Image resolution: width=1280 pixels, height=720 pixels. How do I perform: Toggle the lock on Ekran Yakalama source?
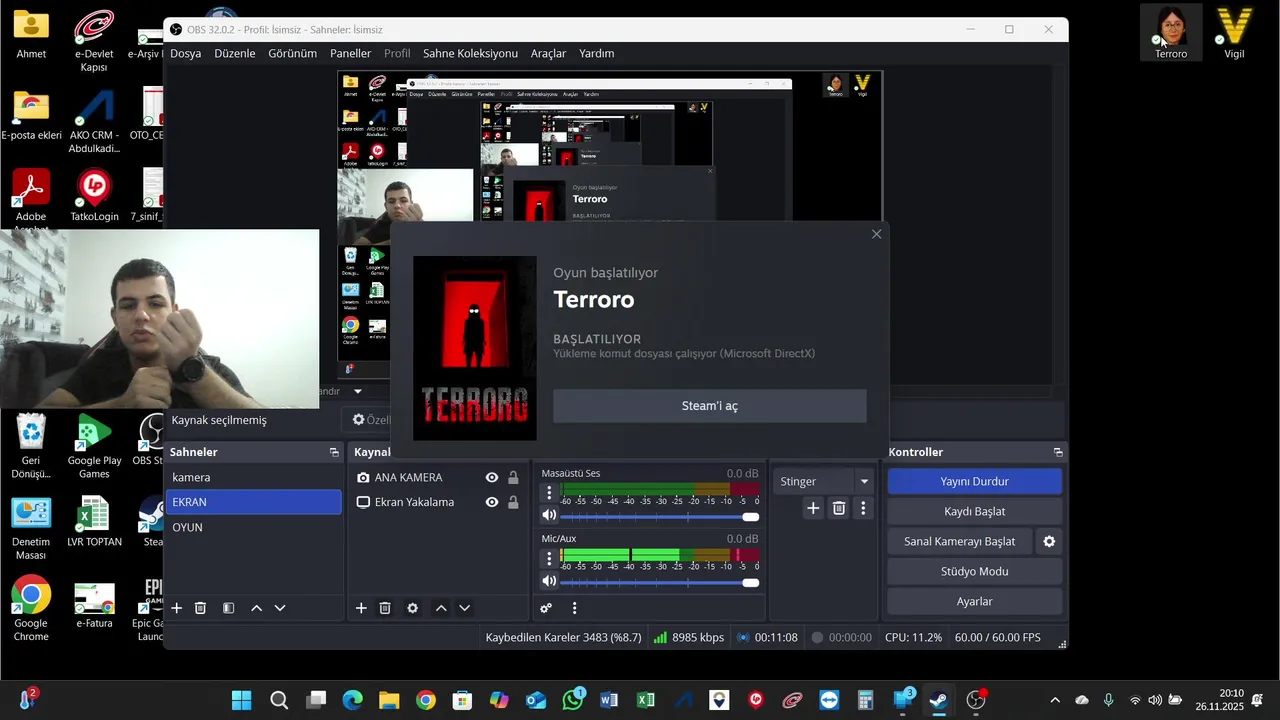[513, 502]
